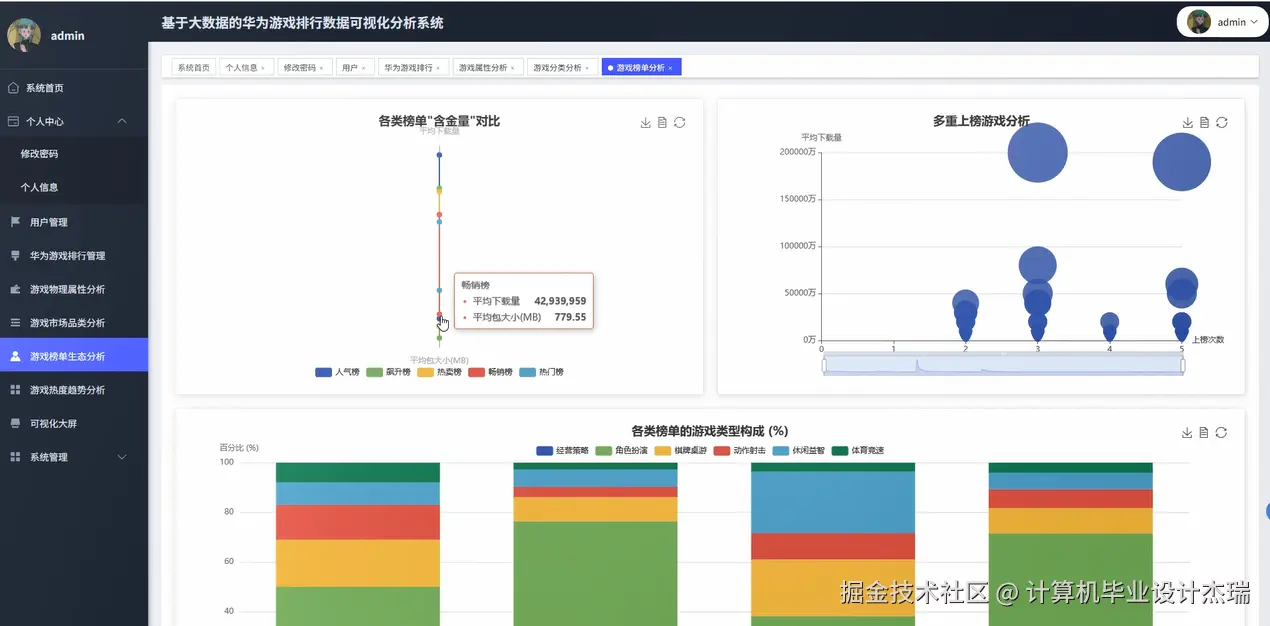Click the chart title 各类榜单的游戏类型构成 (%)
The width and height of the screenshot is (1270, 626).
[x=710, y=431]
